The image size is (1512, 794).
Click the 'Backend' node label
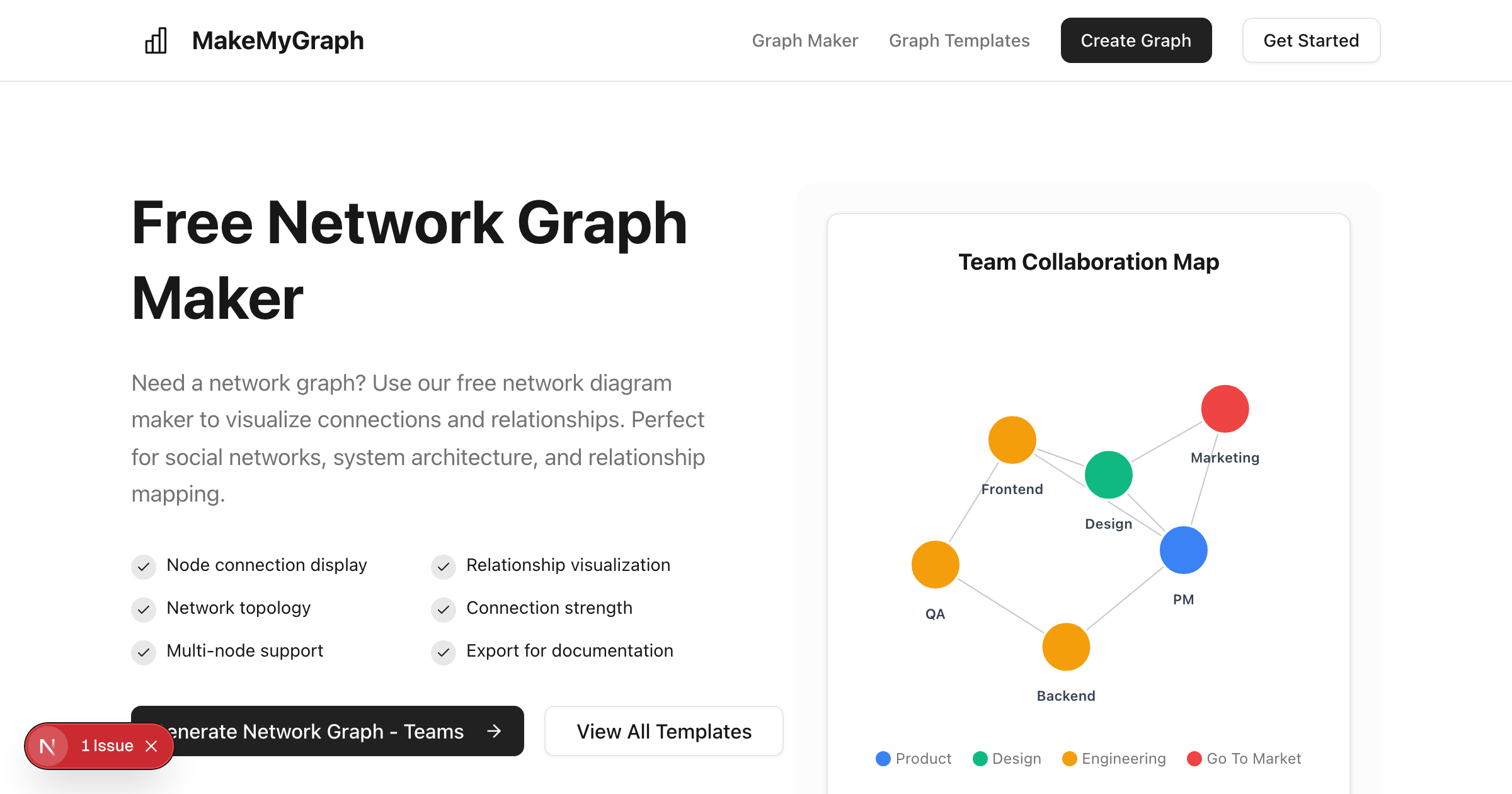pyautogui.click(x=1067, y=696)
